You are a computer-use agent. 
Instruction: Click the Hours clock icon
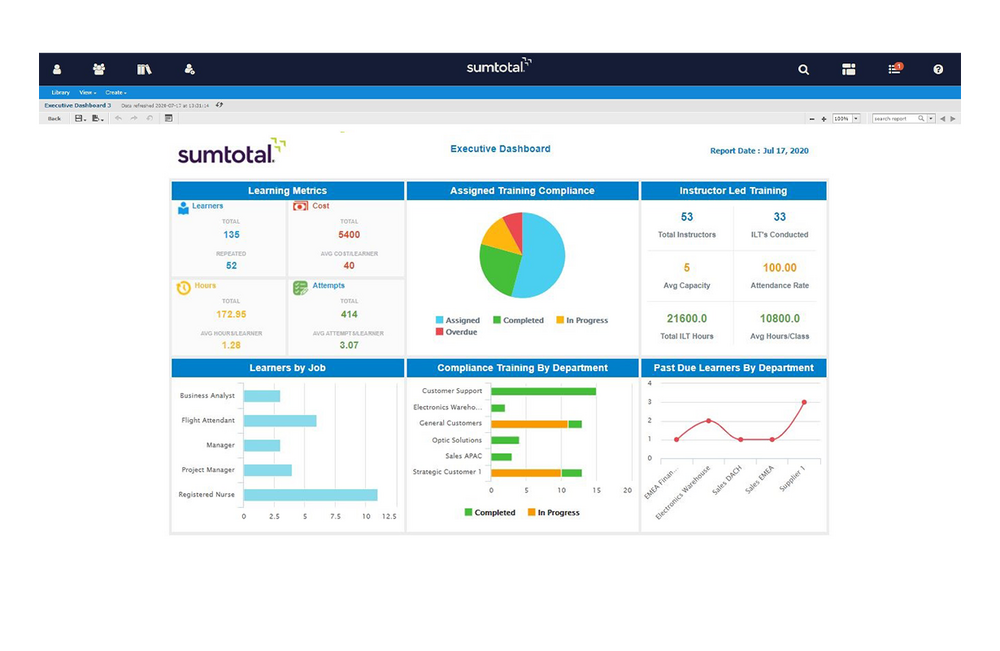click(184, 288)
